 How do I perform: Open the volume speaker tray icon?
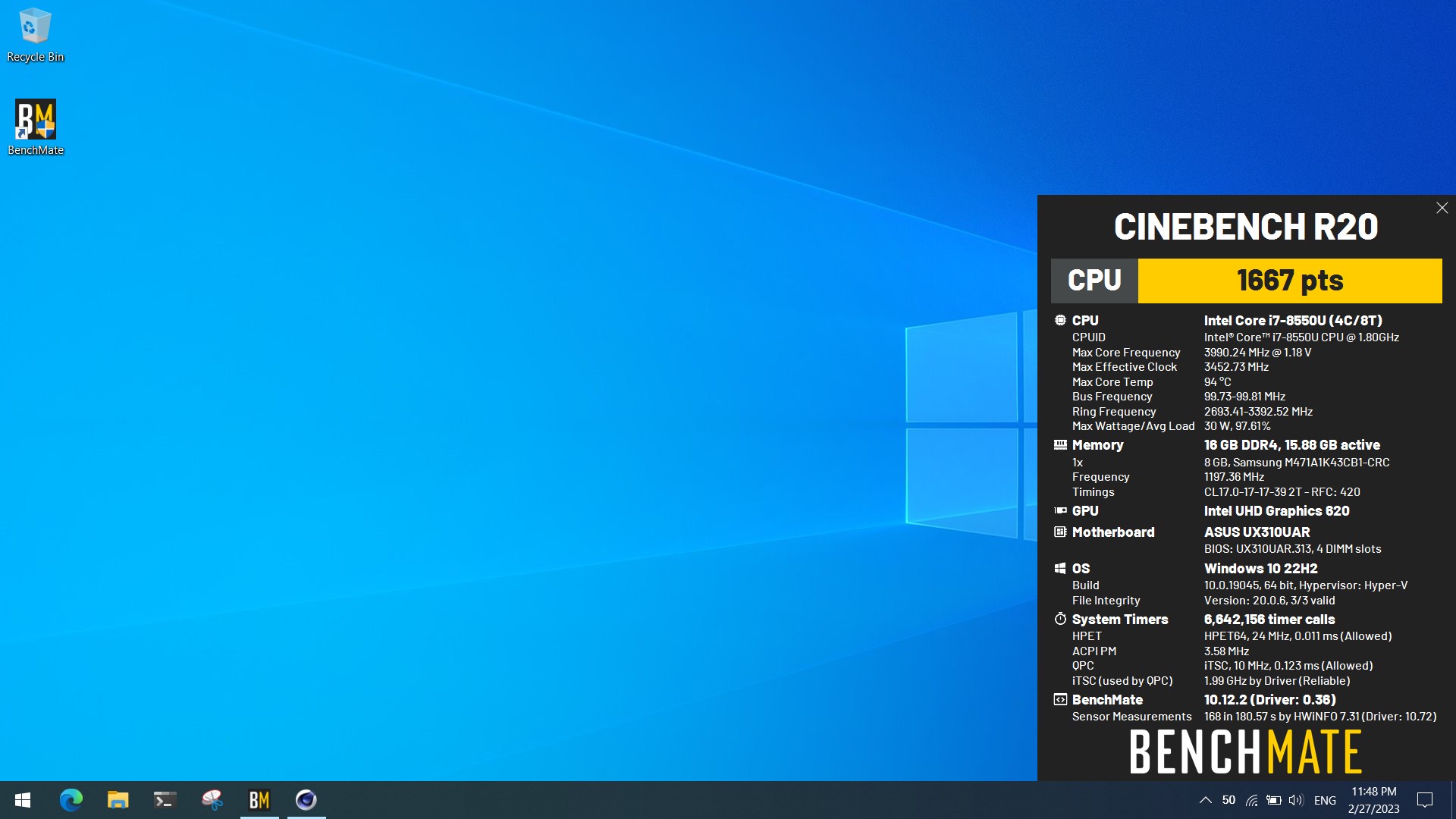(x=1296, y=800)
